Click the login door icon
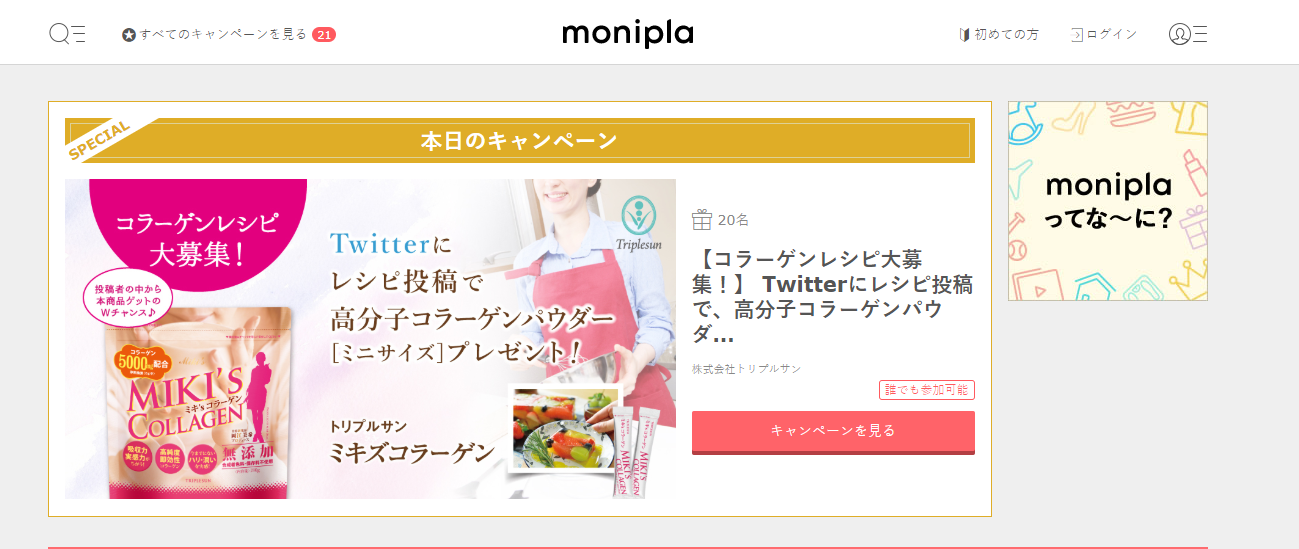 click(1077, 34)
